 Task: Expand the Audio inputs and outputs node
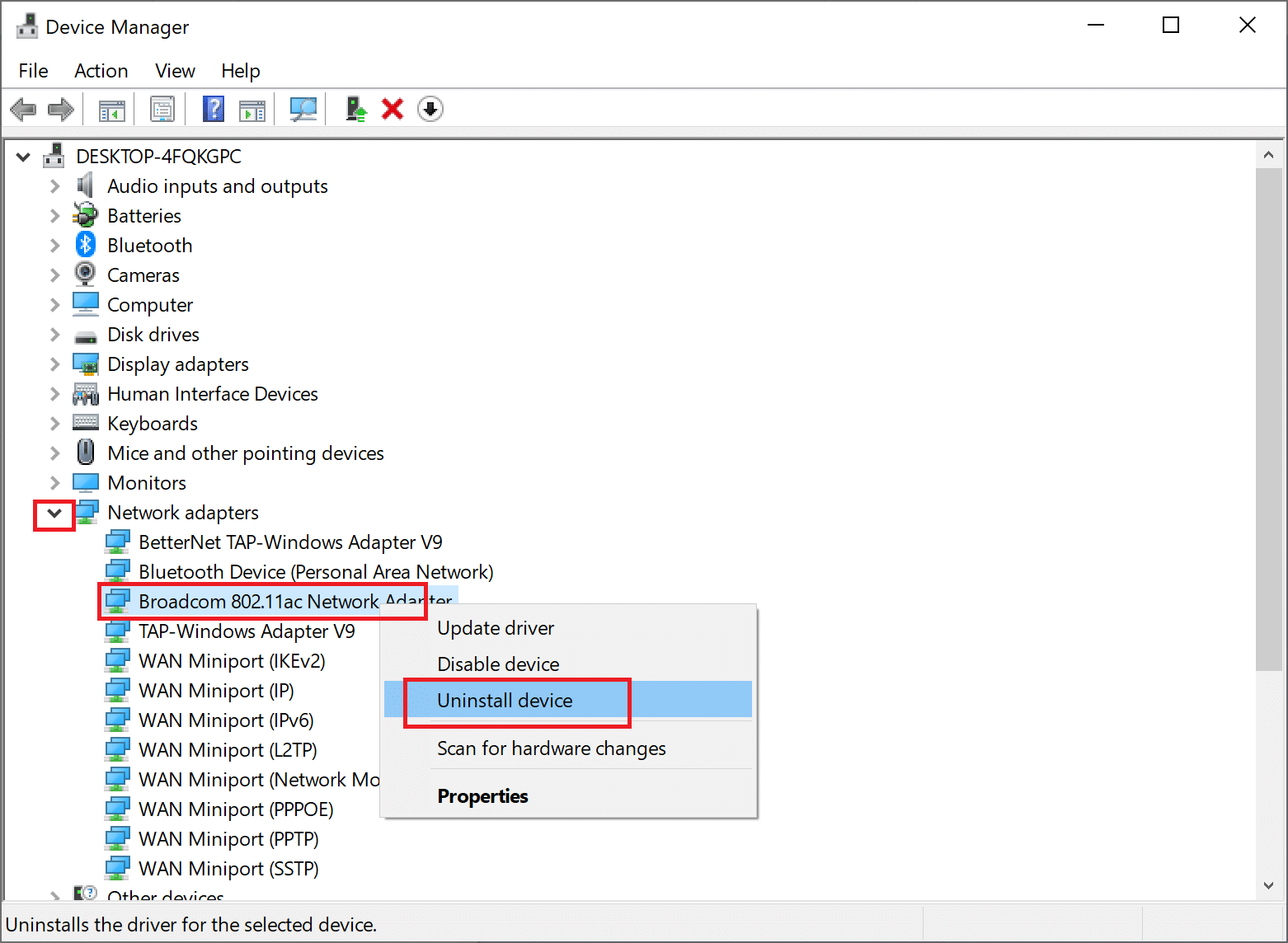point(54,186)
